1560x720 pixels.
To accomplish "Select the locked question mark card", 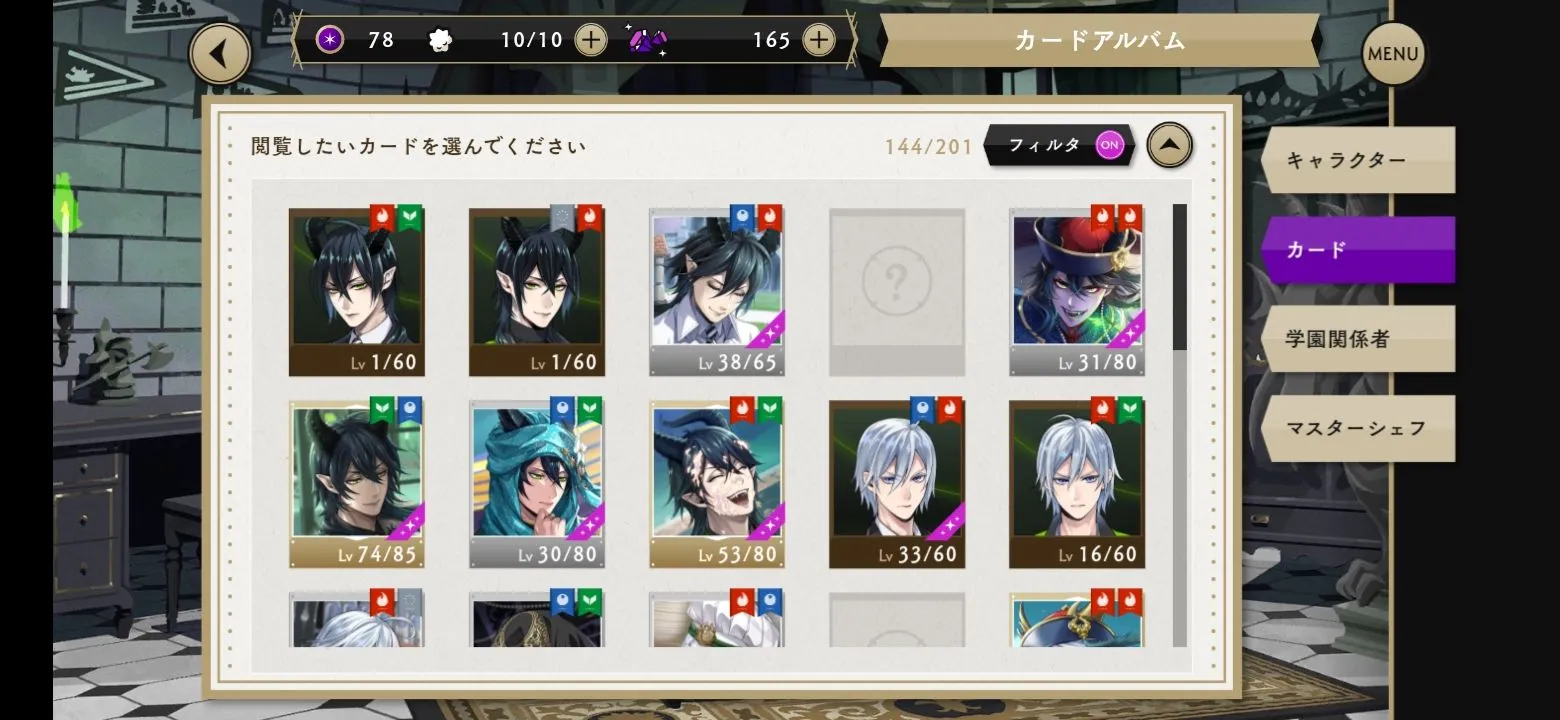I will (x=897, y=292).
